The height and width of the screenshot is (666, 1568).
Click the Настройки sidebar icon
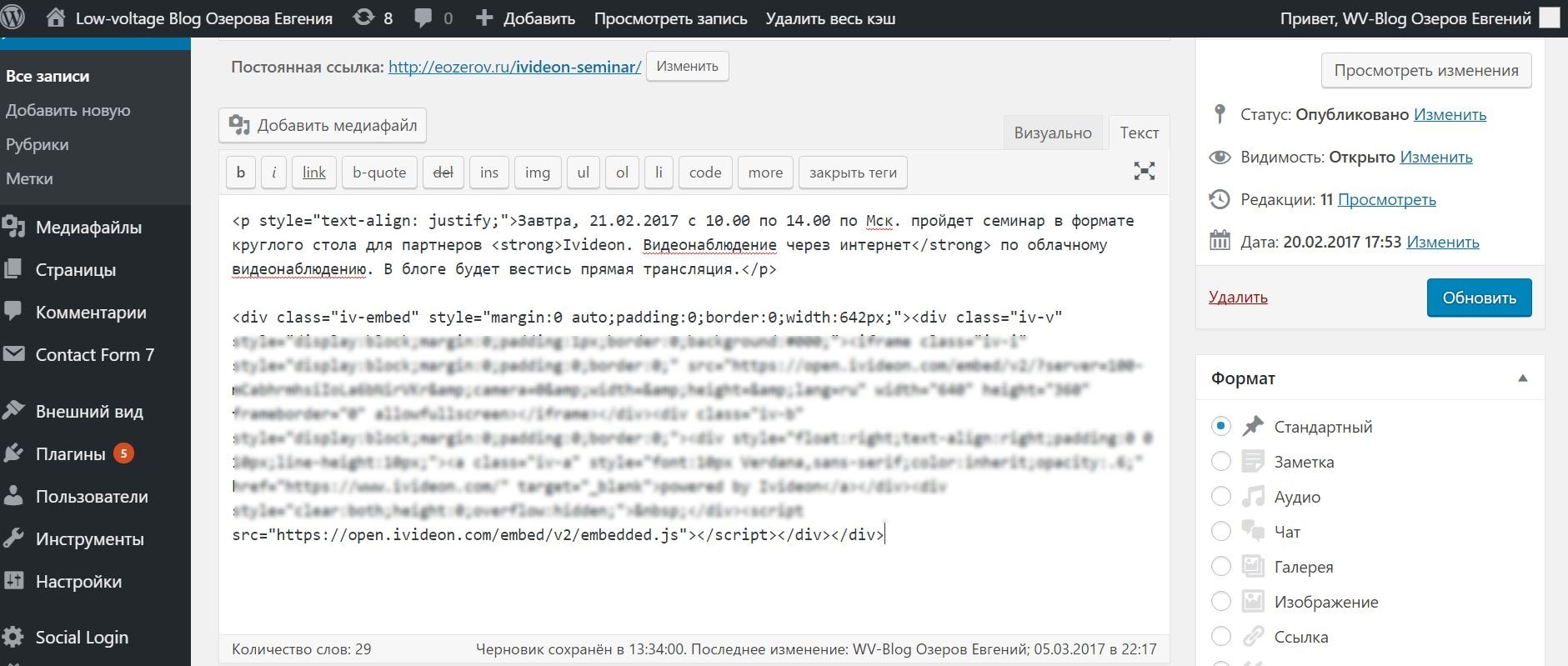click(x=13, y=581)
